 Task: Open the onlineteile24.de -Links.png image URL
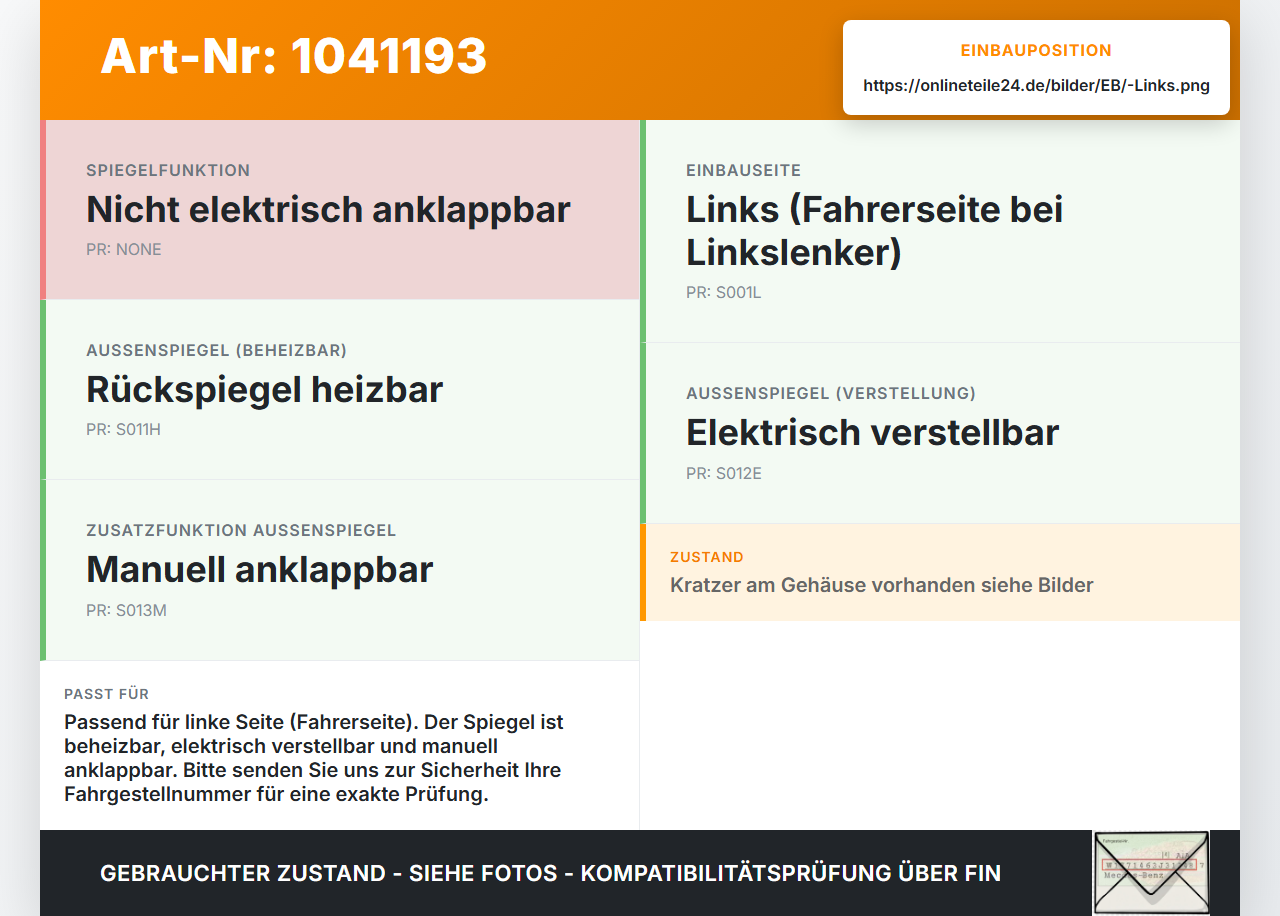click(x=1036, y=86)
